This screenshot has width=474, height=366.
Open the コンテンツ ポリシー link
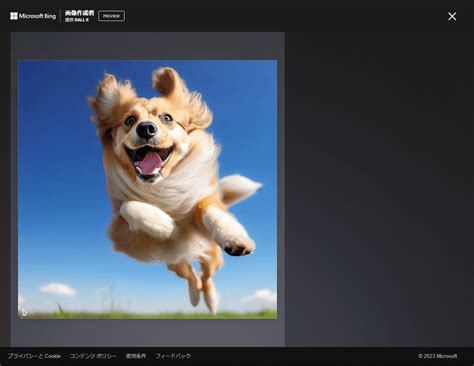click(93, 356)
